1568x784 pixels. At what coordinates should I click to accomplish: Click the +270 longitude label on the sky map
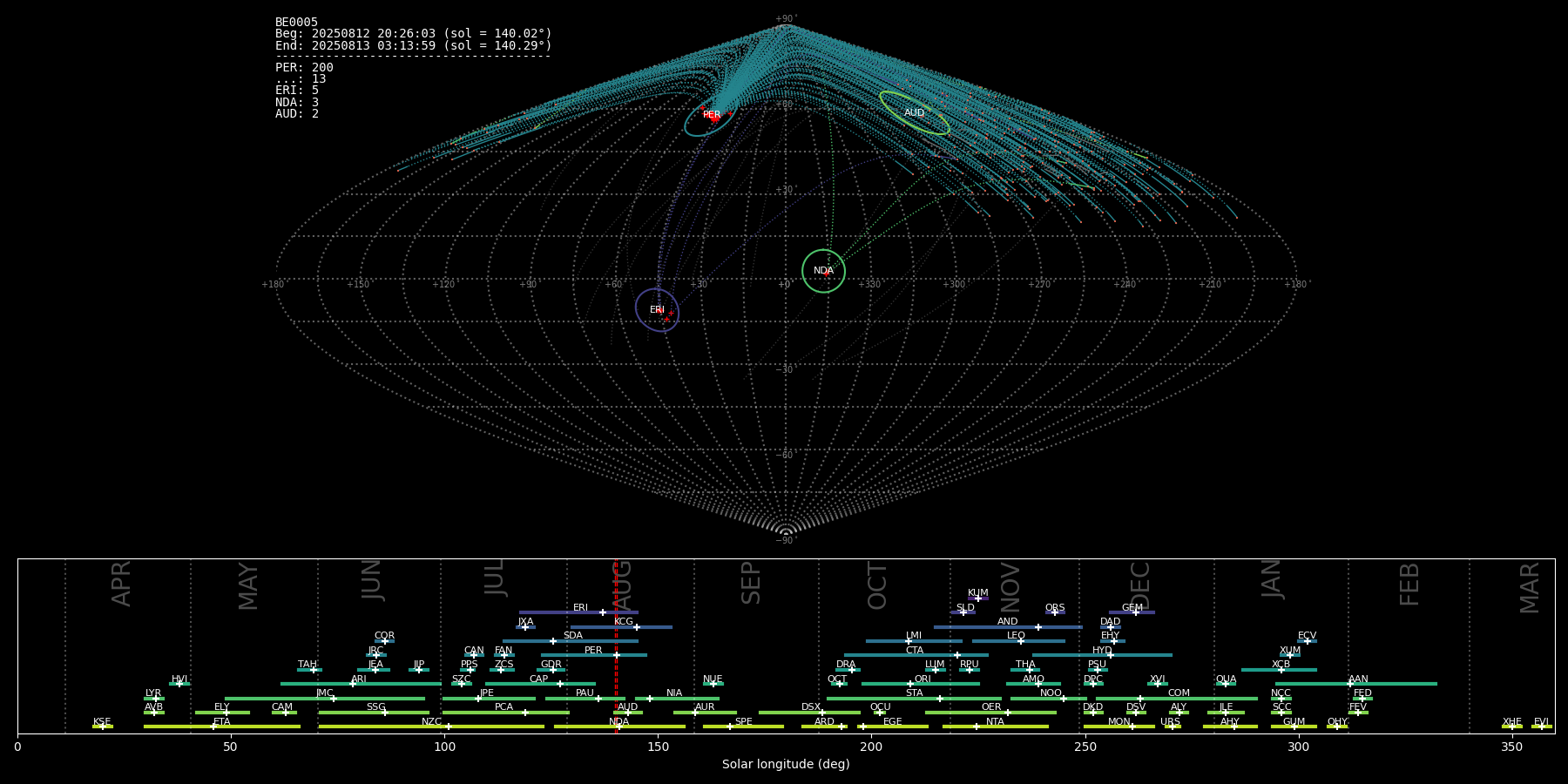pyautogui.click(x=1040, y=284)
